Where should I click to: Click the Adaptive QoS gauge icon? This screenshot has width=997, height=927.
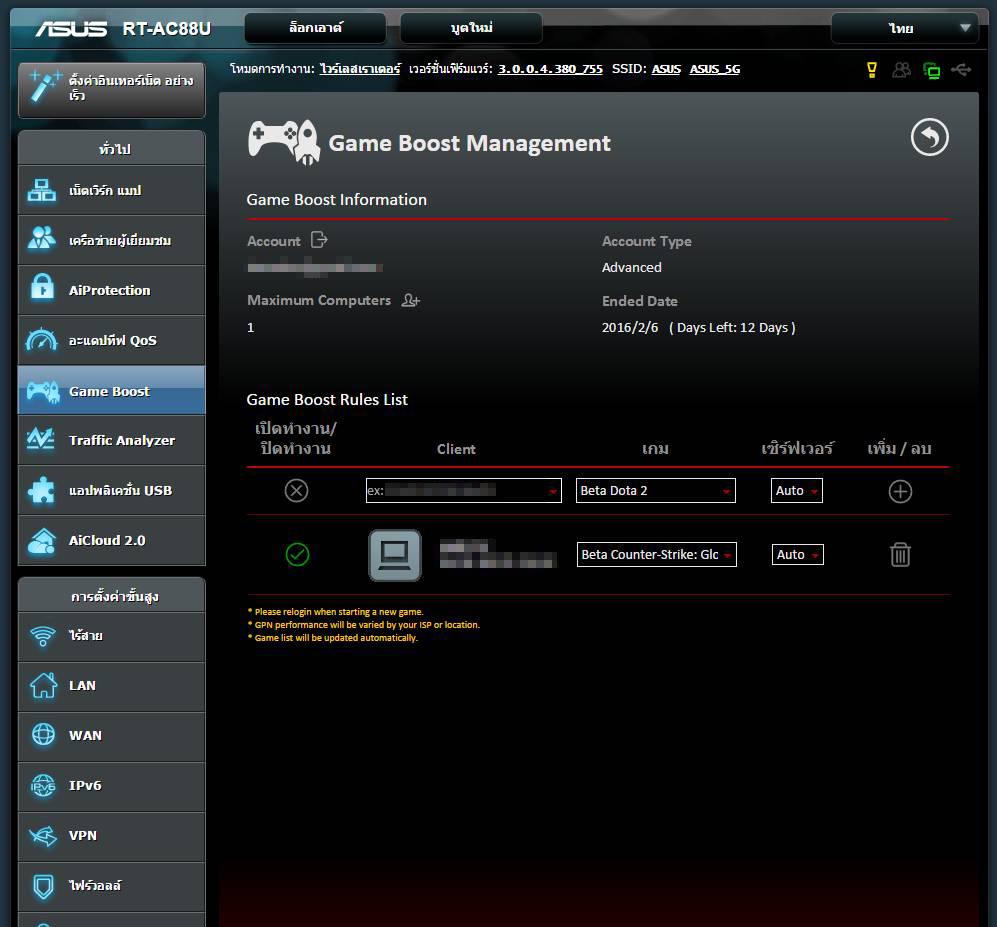42,340
